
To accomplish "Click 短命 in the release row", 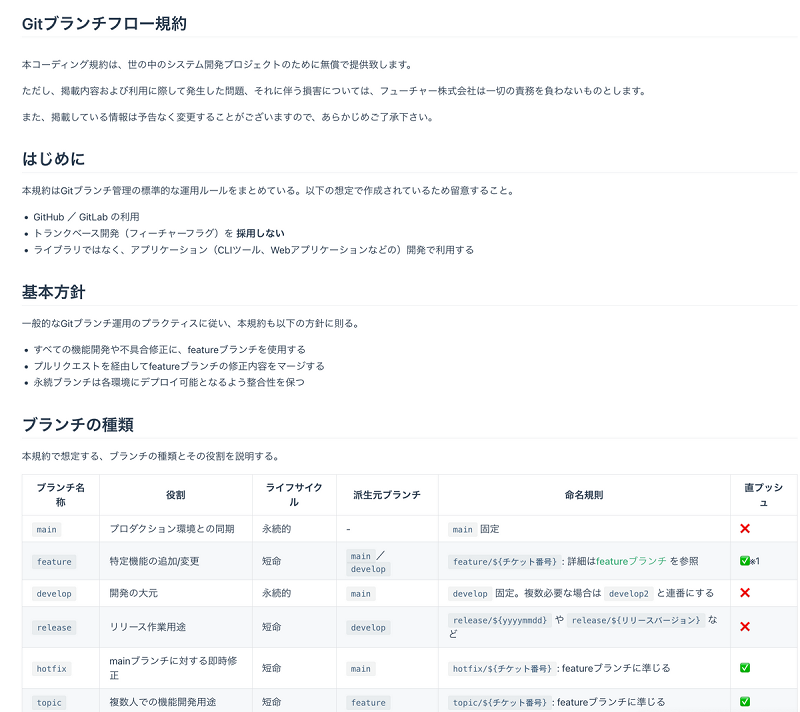I will [271, 626].
